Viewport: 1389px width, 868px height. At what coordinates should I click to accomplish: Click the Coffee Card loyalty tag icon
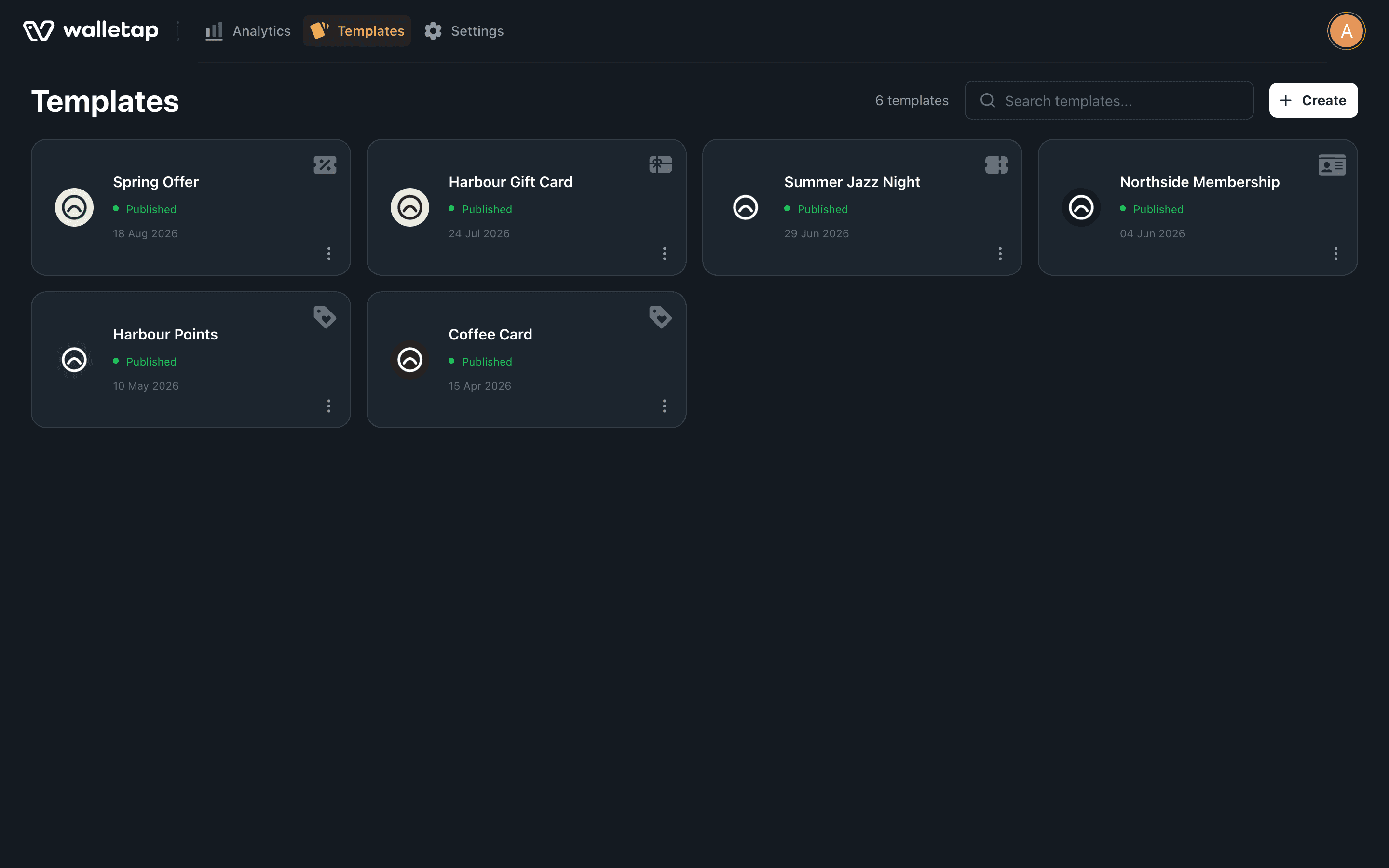point(661,317)
